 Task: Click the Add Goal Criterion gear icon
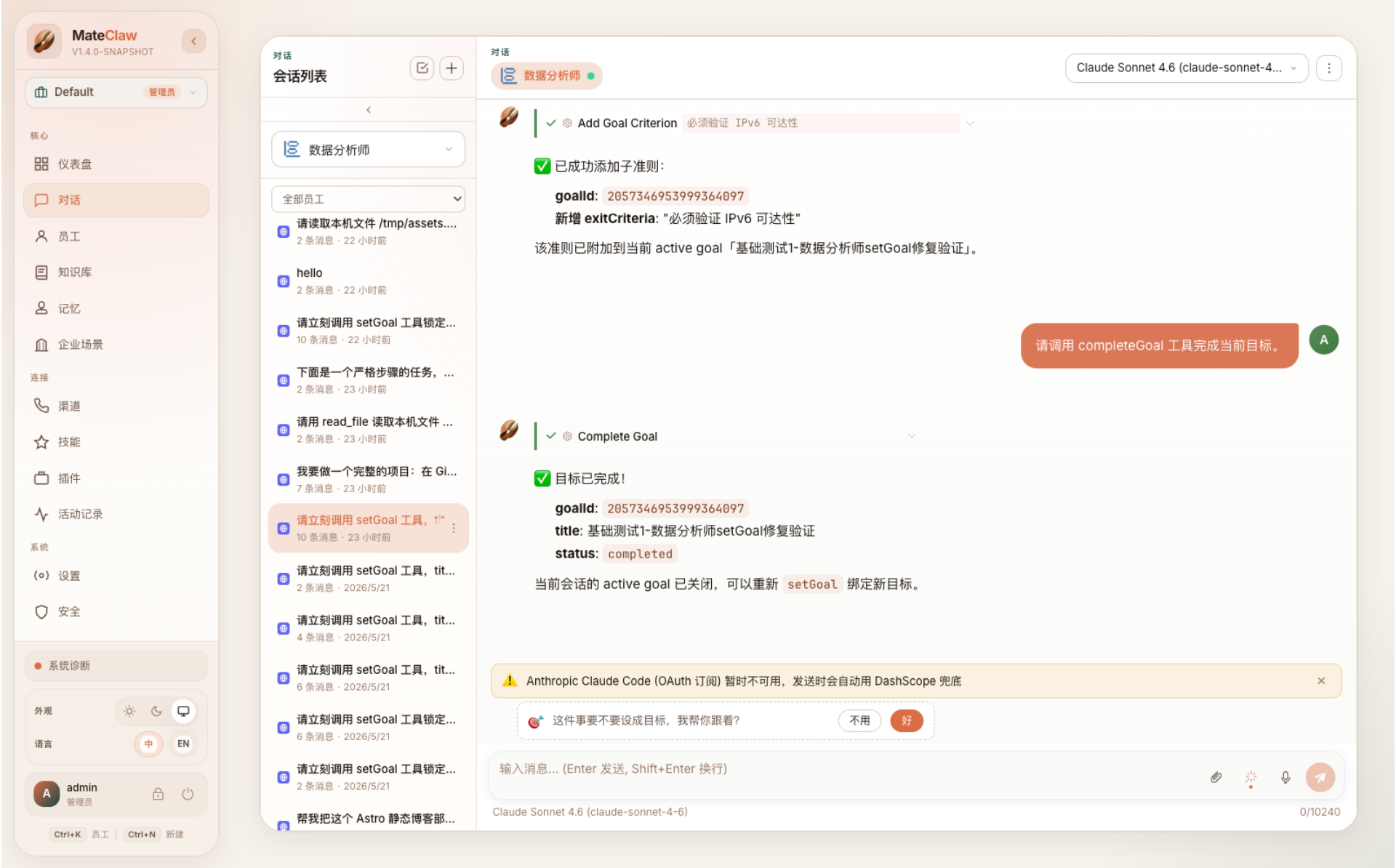pyautogui.click(x=567, y=124)
